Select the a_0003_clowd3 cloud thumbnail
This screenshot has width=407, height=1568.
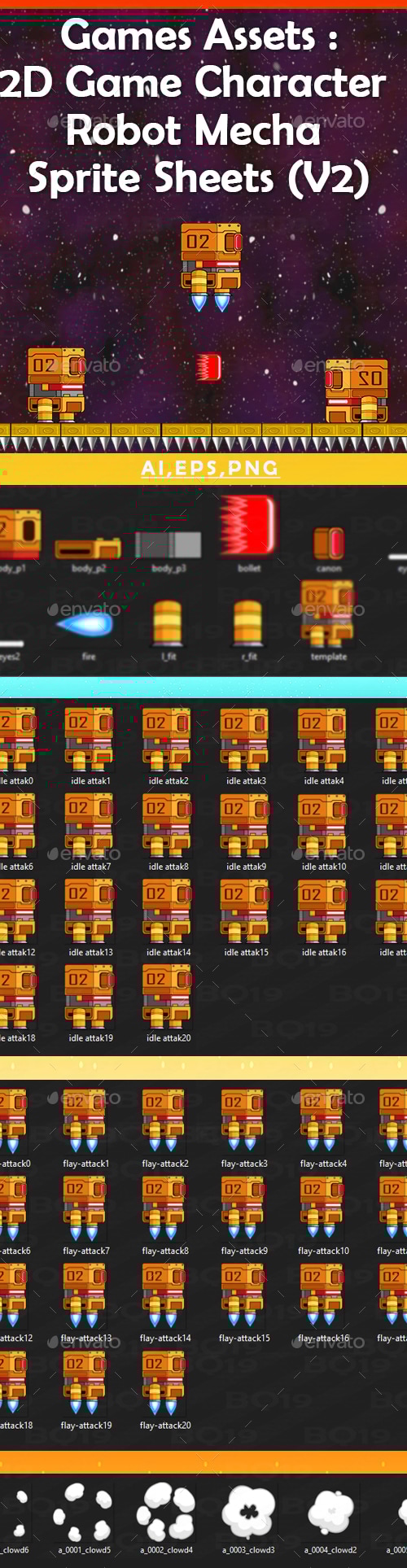249,1511
